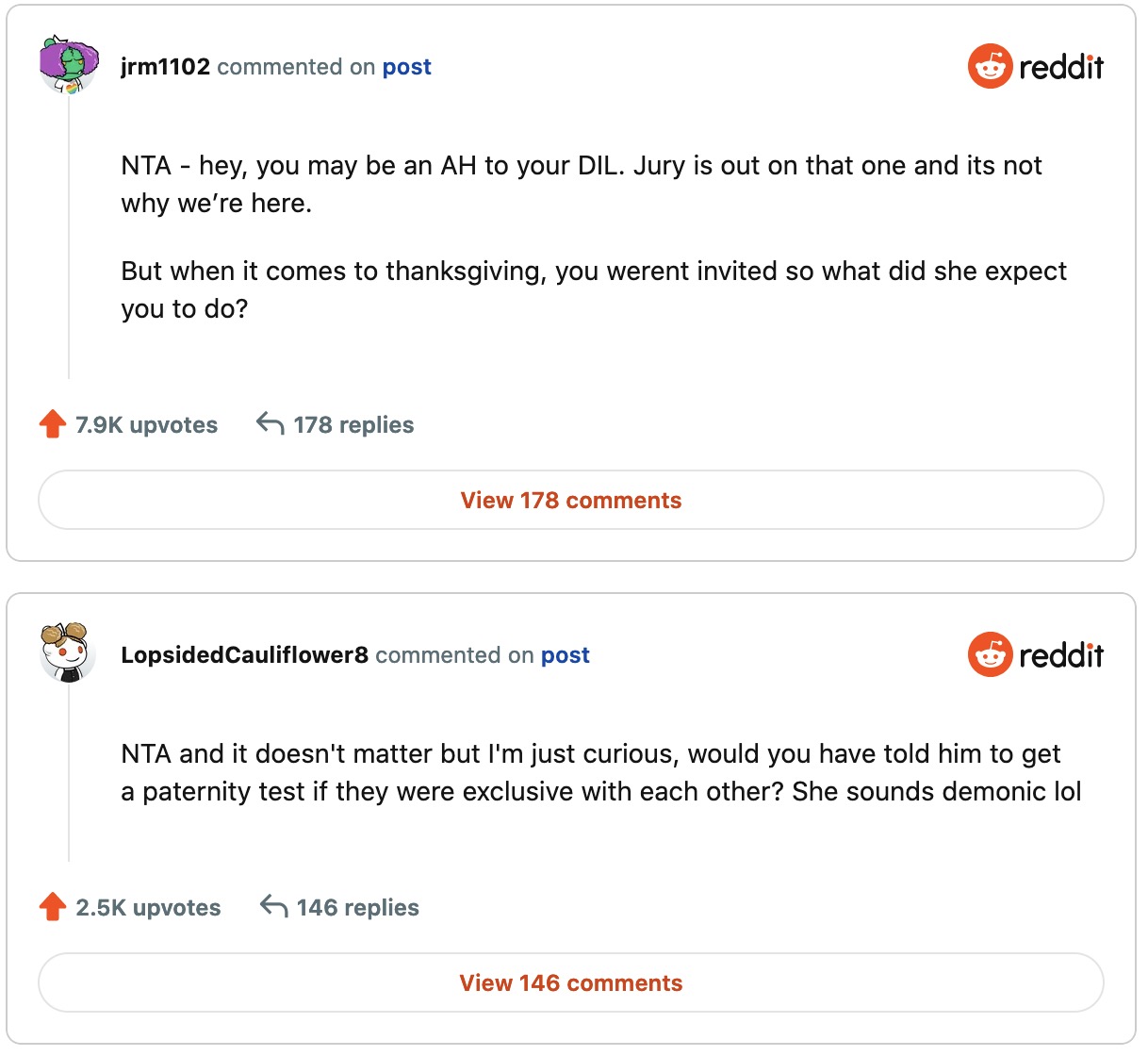Click the upvote arrow beside 7.9K upvotes
This screenshot has width=1148, height=1056.
tap(53, 424)
